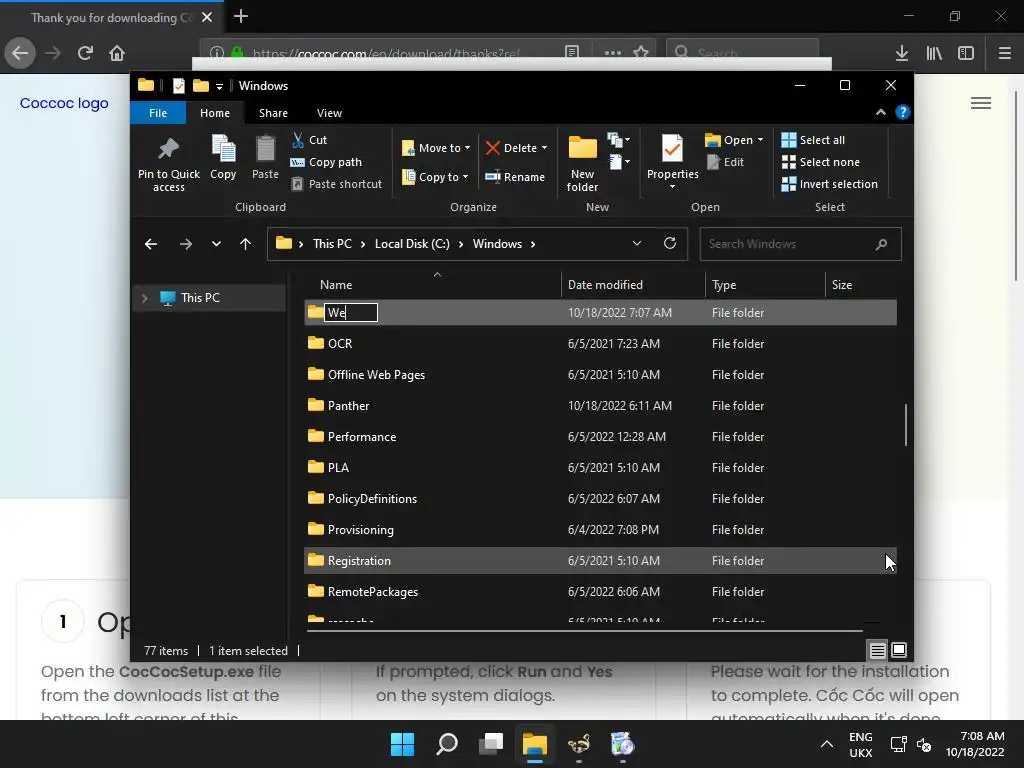Open a new Firefox tab
The width and height of the screenshot is (1024, 768).
click(241, 16)
